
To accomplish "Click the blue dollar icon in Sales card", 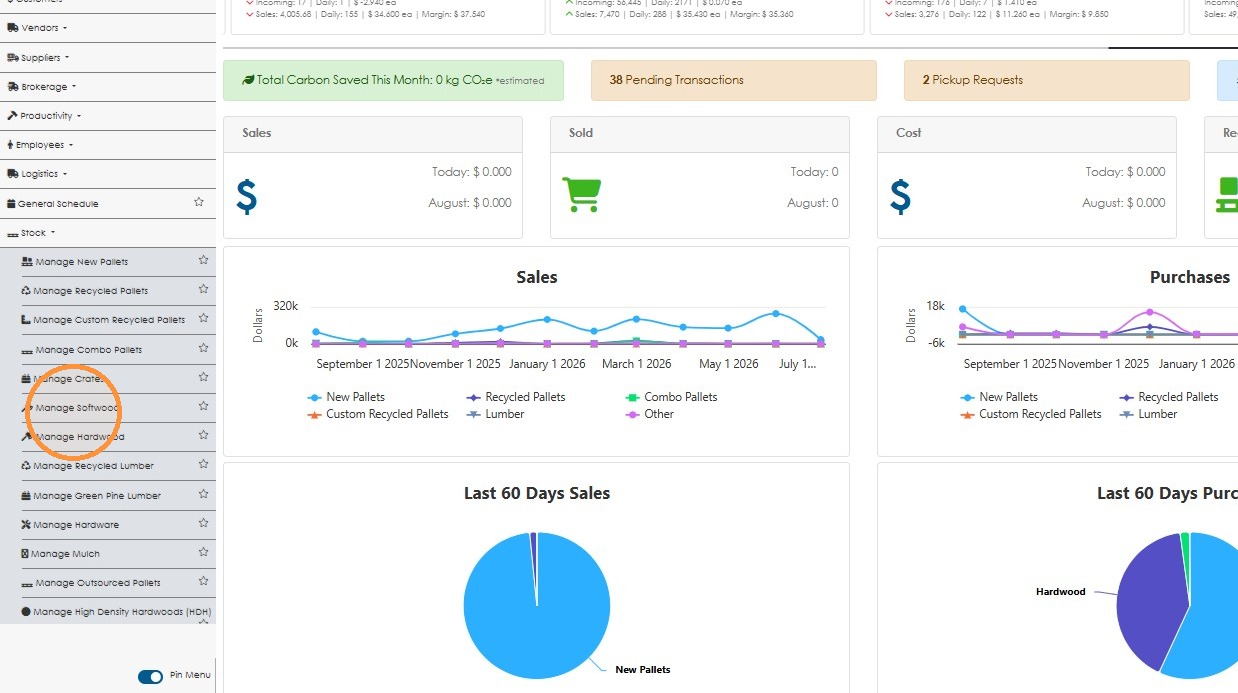I will coord(247,196).
